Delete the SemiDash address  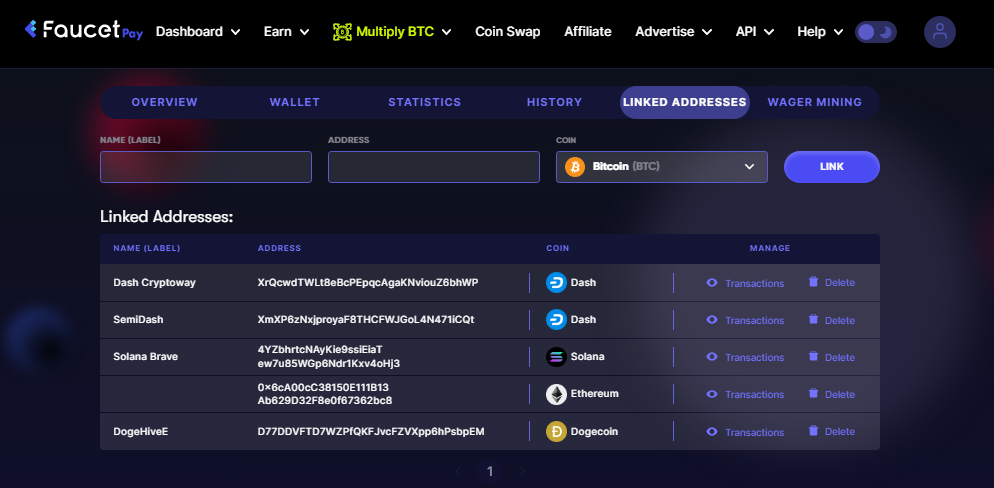[x=832, y=320]
